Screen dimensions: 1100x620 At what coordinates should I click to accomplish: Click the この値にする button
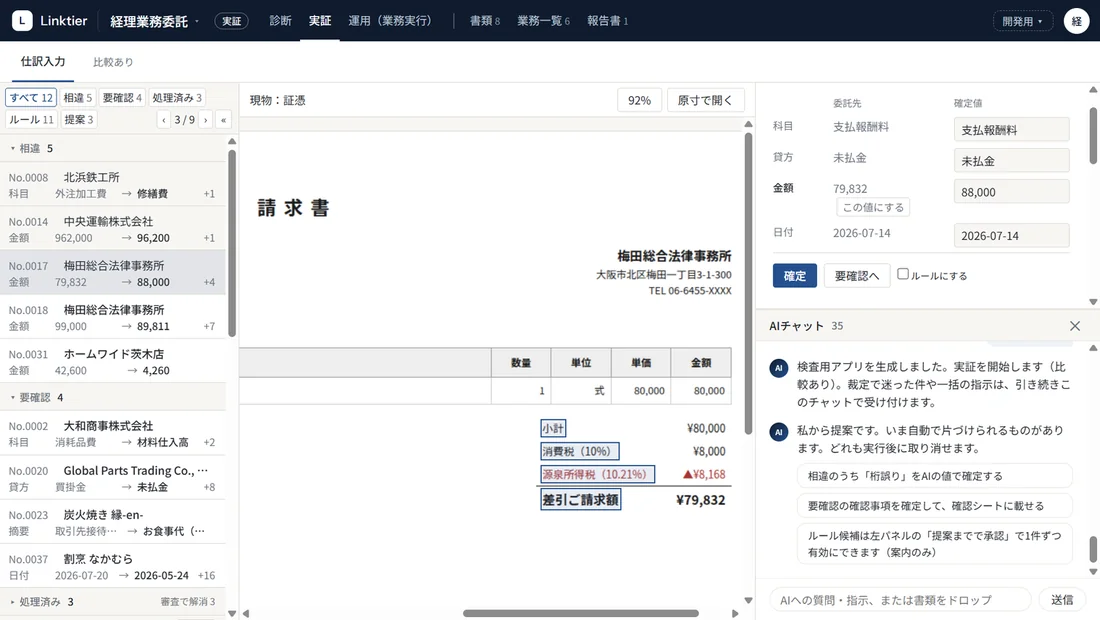click(873, 208)
